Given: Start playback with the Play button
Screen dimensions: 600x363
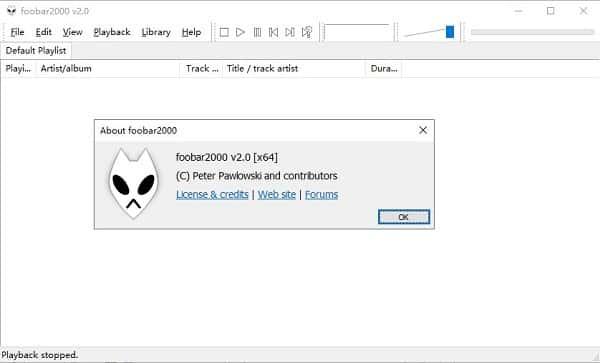Looking at the screenshot, I should coord(240,32).
